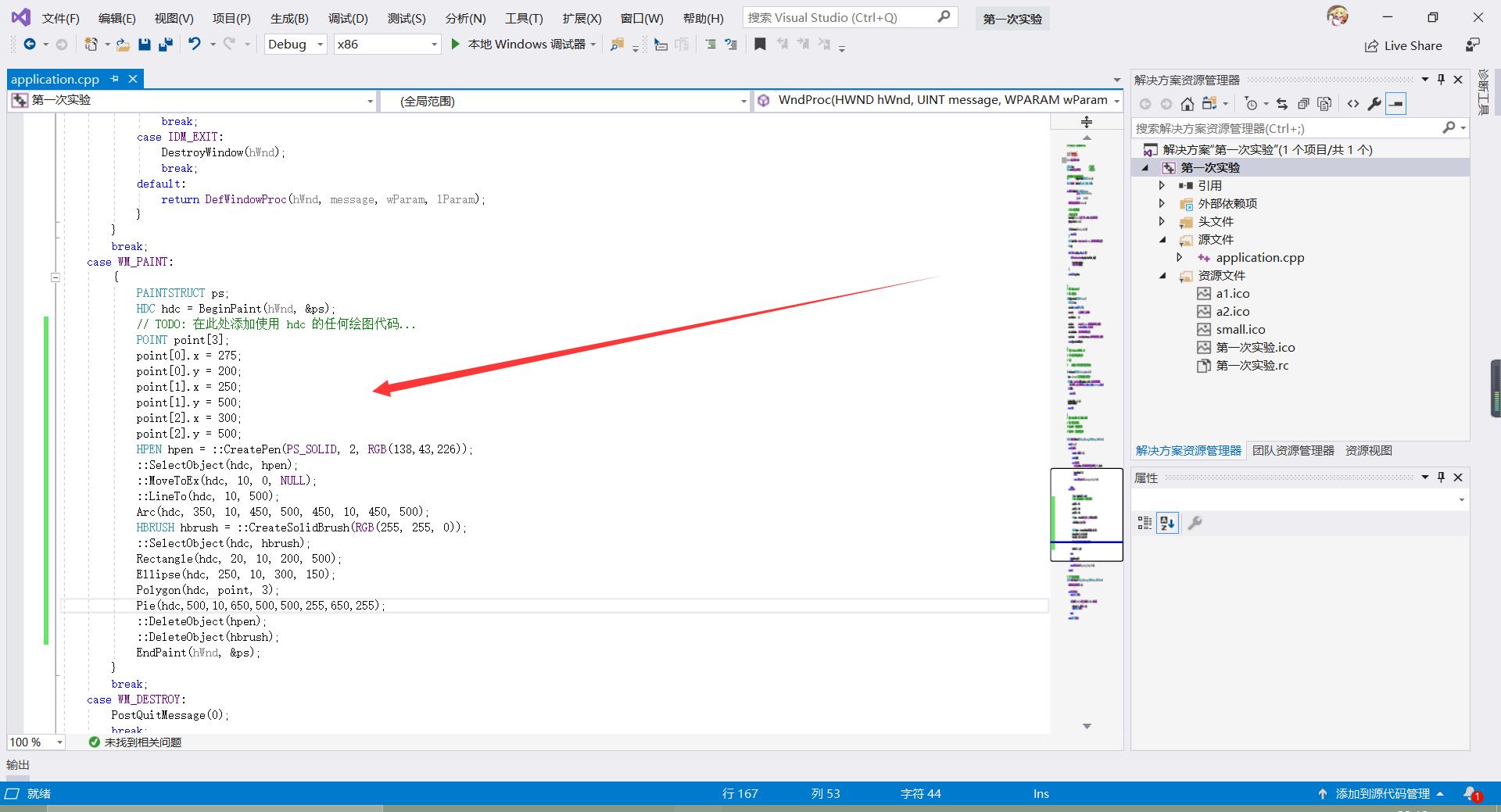
Task: Expand the 引用 node
Action: (1162, 186)
